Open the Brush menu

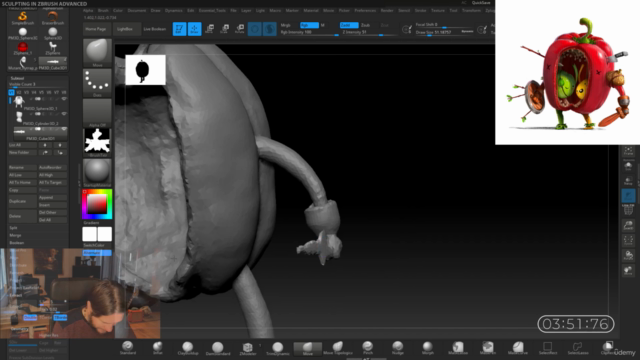click(x=103, y=11)
